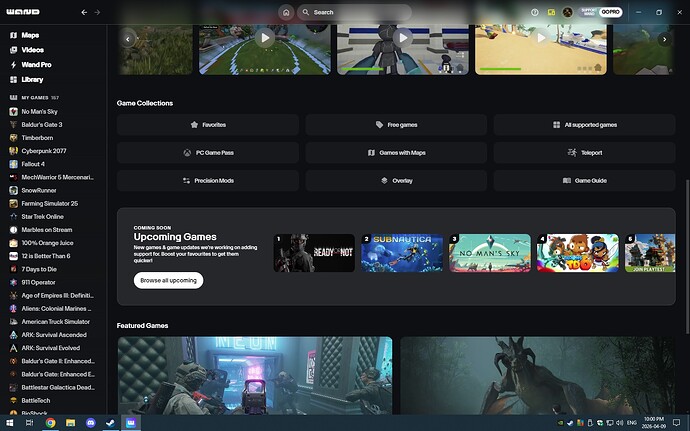Screen dimensions: 690x431
Task: Open Discord from the taskbar
Action: (x=91, y=423)
